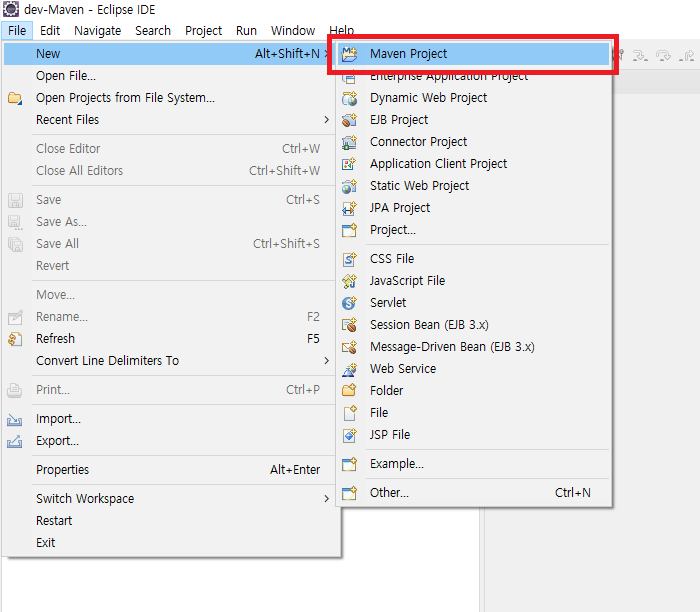The width and height of the screenshot is (700, 612).
Task: Click the Dynamic Web Project icon
Action: (x=349, y=98)
